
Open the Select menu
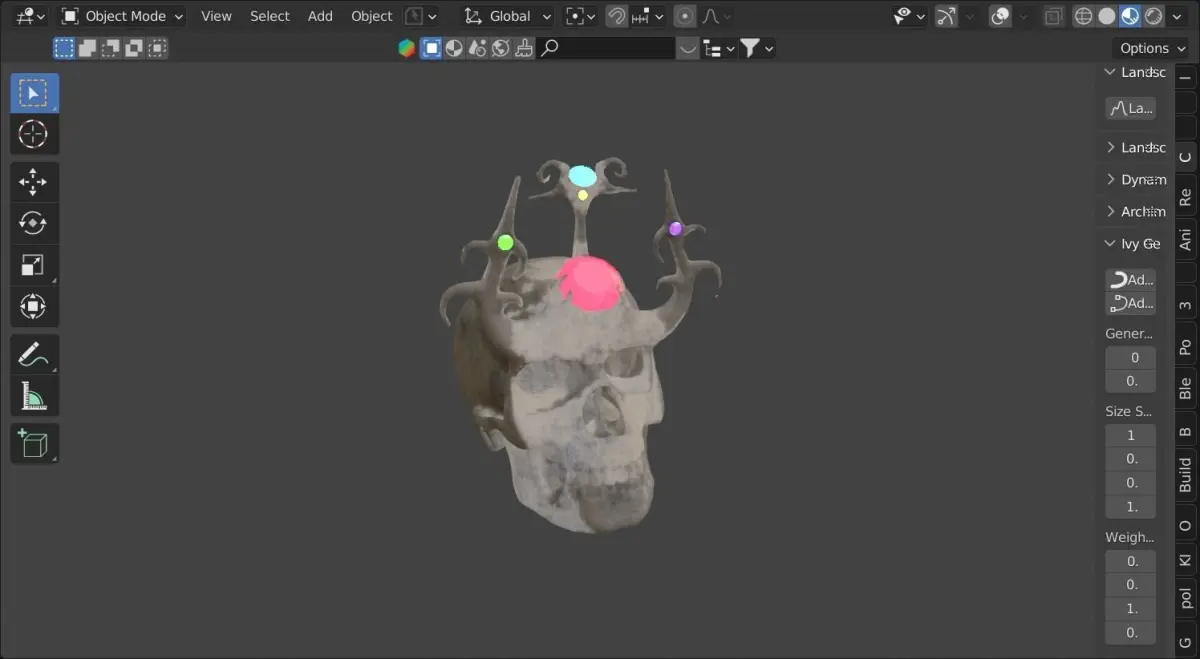pyautogui.click(x=270, y=16)
